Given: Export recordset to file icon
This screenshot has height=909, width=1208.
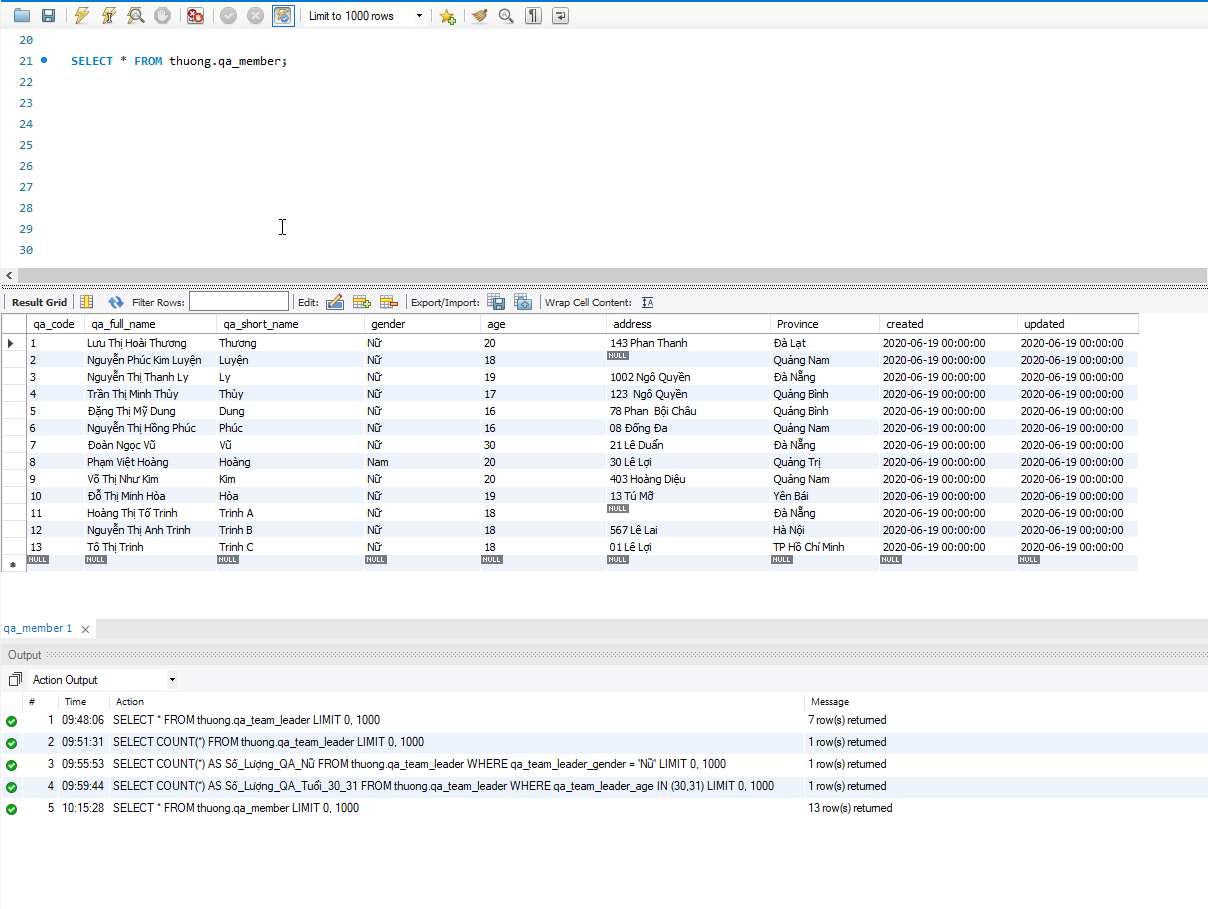Looking at the screenshot, I should [x=496, y=302].
